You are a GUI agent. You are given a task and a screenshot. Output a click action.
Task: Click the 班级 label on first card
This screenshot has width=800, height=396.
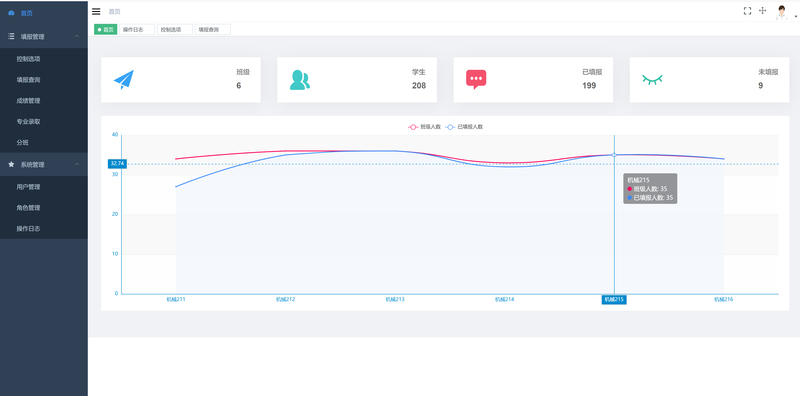coord(243,72)
